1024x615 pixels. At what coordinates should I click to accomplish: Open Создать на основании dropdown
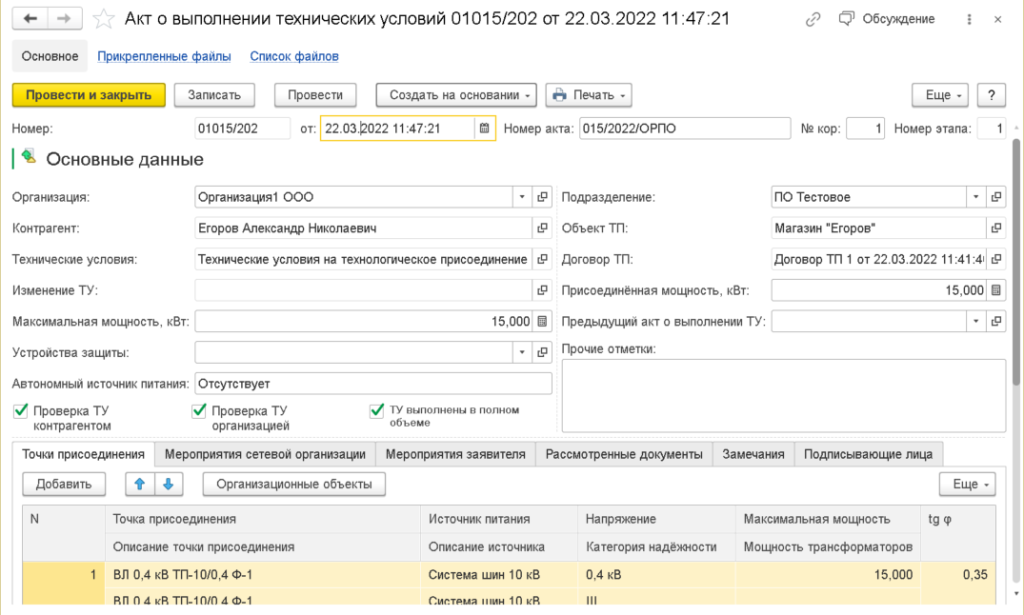tap(457, 95)
